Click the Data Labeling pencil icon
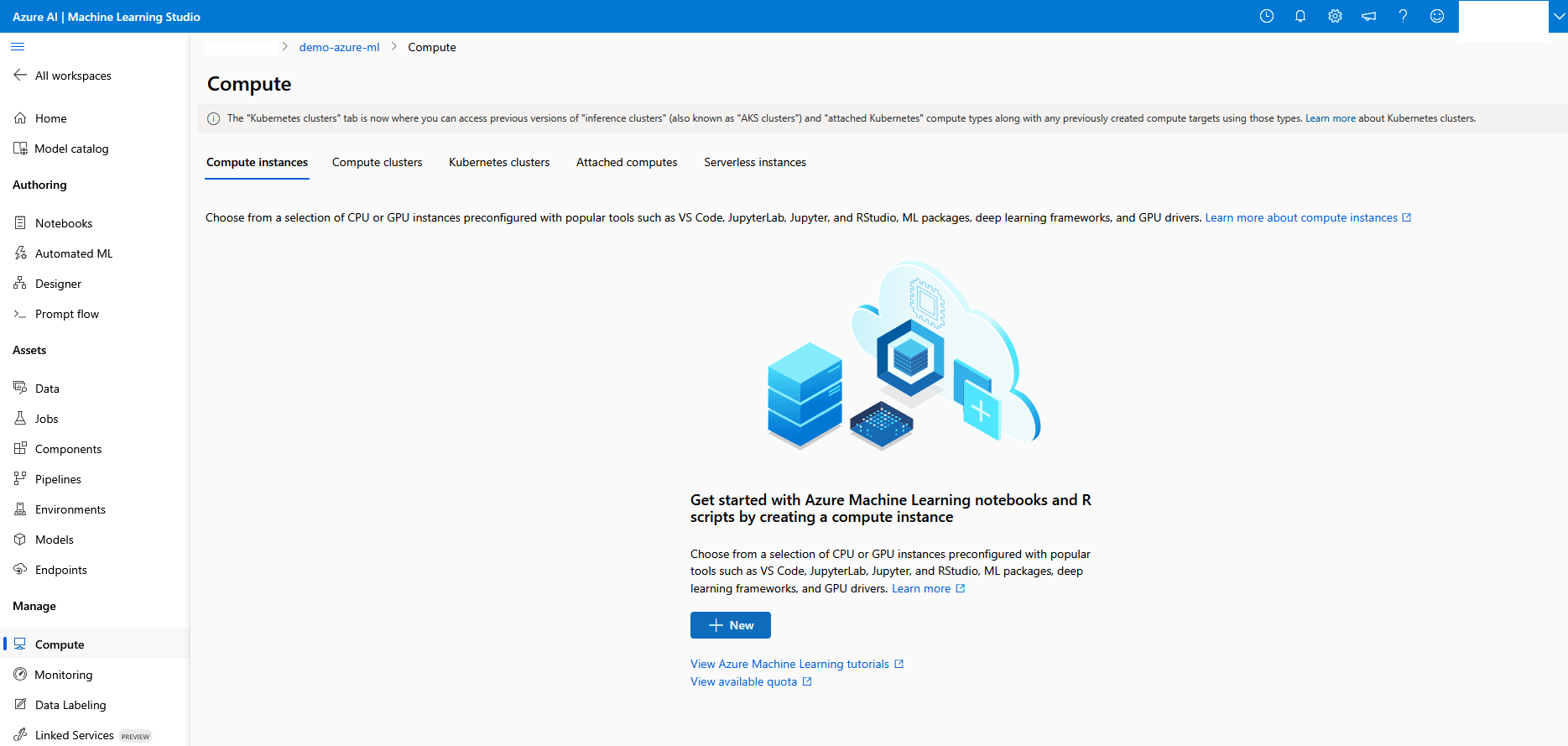1568x746 pixels. pyautogui.click(x=20, y=704)
